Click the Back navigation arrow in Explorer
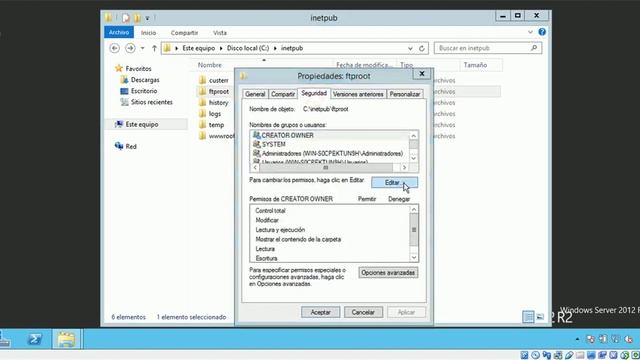 coord(115,48)
